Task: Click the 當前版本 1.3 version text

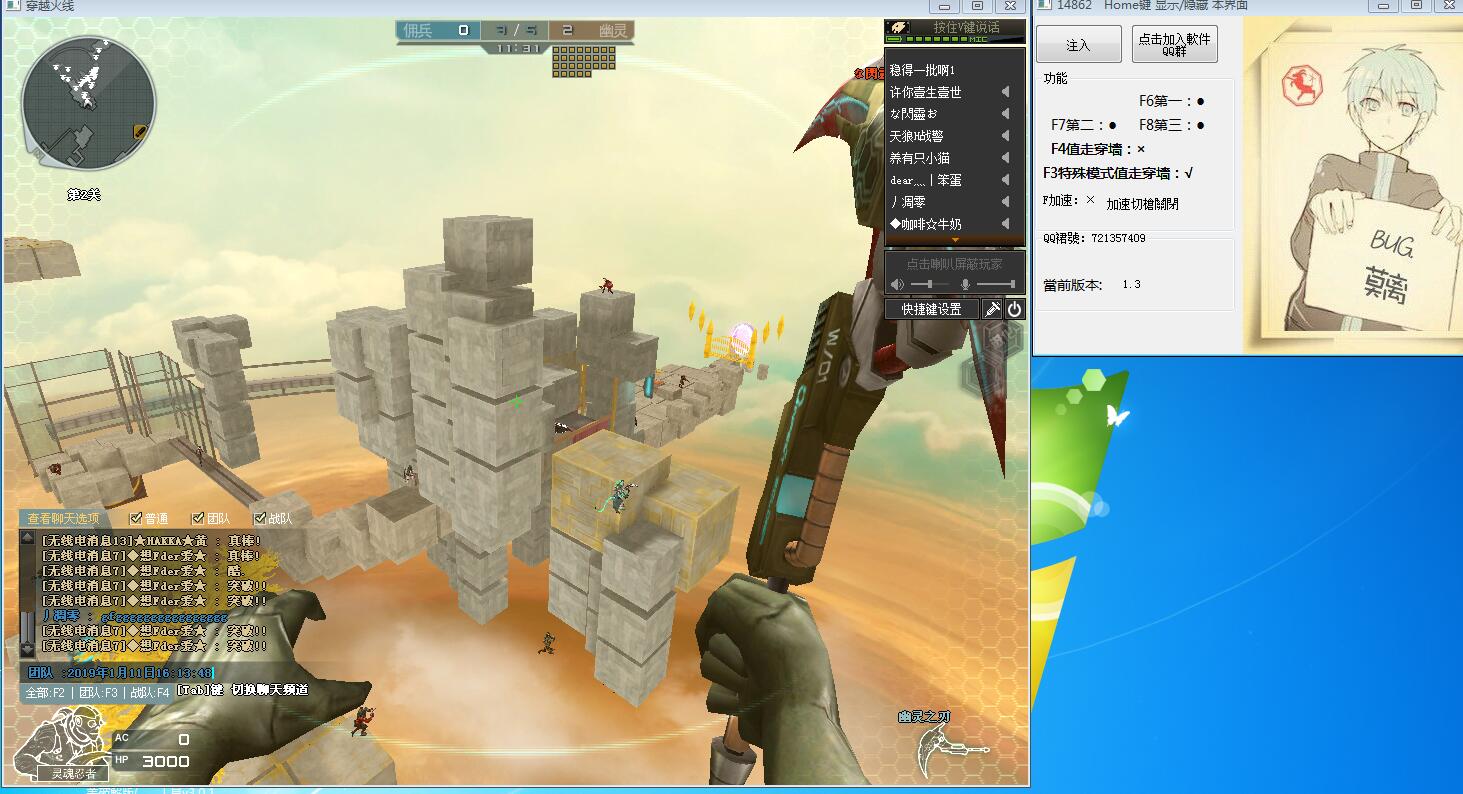Action: click(1092, 285)
